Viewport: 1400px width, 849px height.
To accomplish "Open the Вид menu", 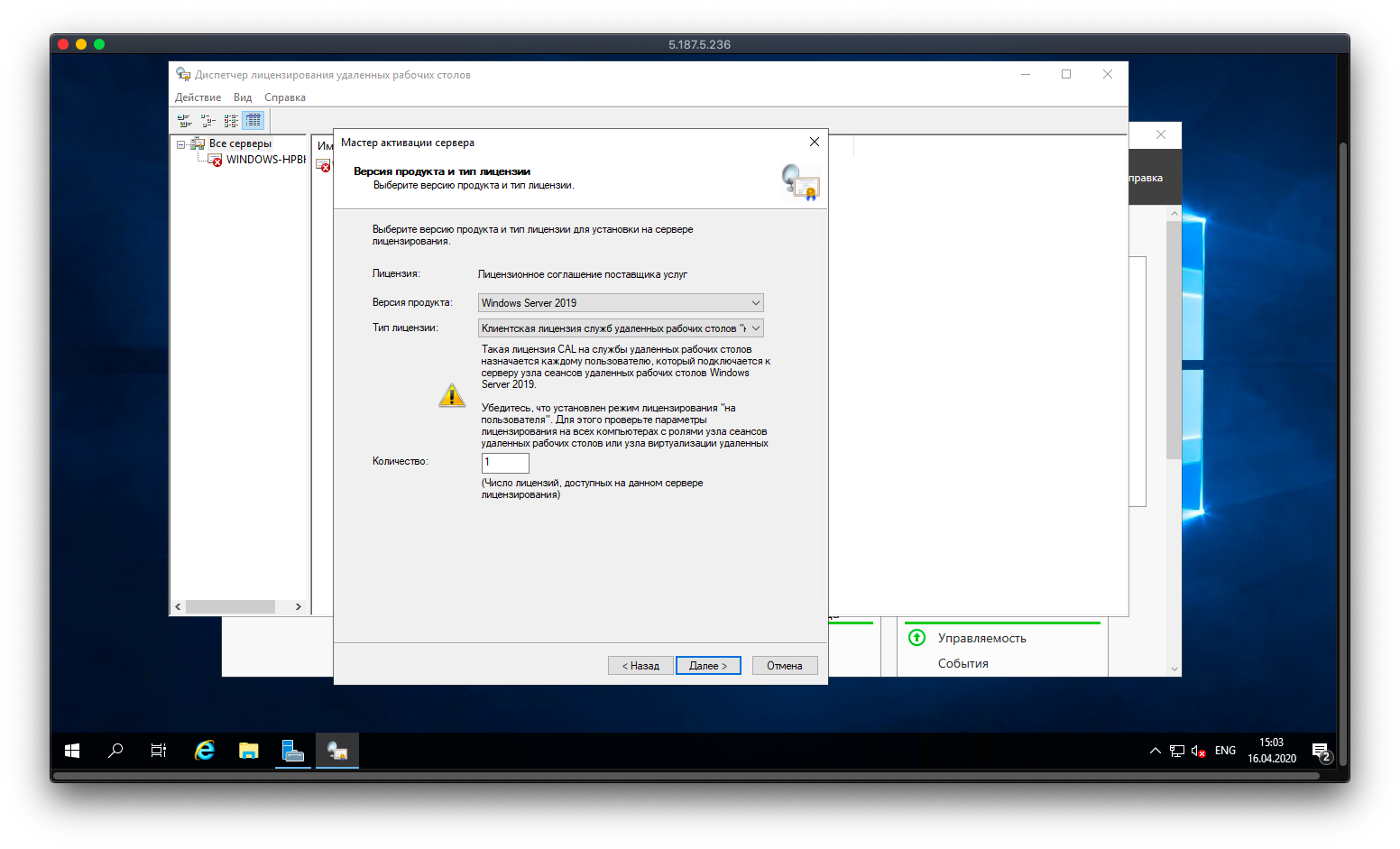I will pyautogui.click(x=243, y=97).
